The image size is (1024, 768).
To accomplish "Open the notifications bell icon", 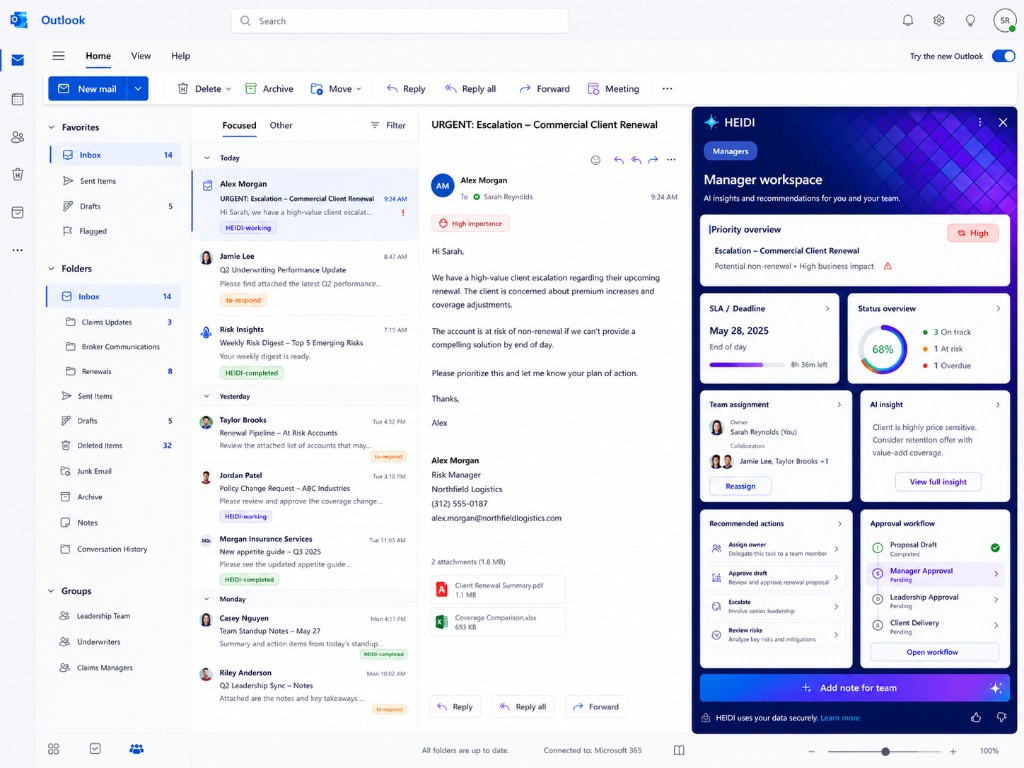I will 908,20.
